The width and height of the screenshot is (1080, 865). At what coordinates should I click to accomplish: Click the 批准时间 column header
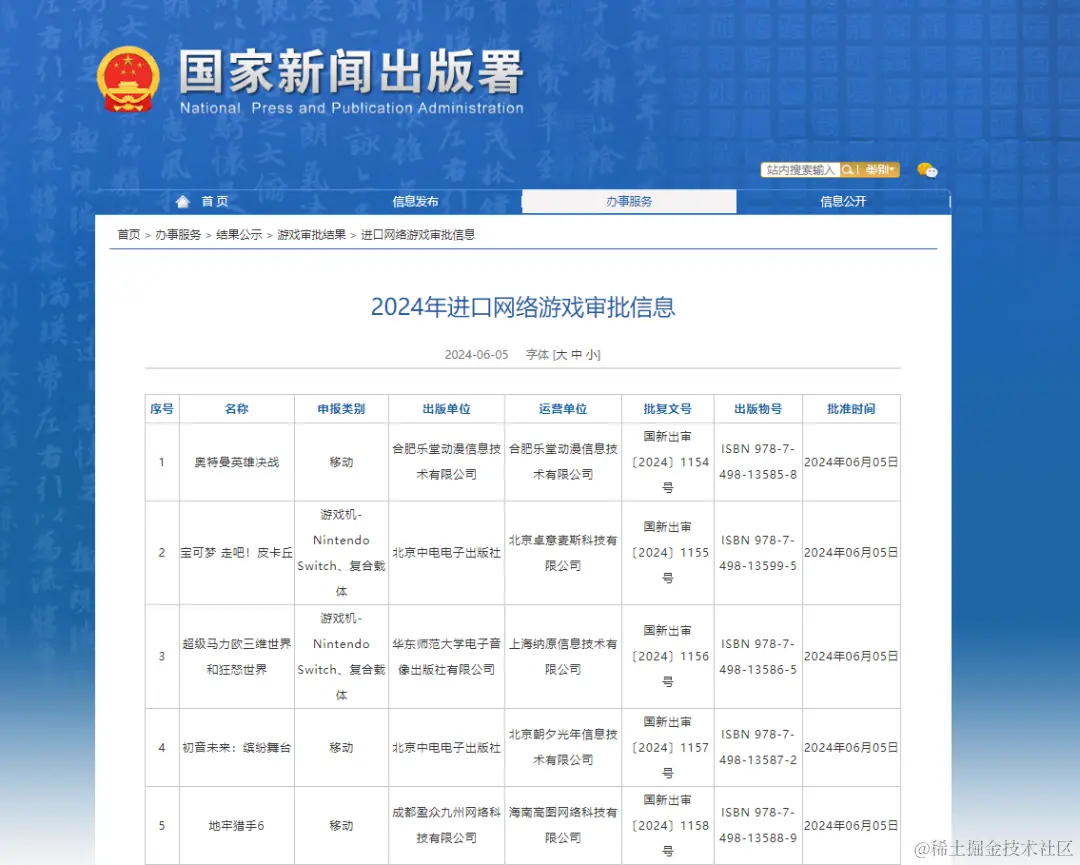[851, 408]
